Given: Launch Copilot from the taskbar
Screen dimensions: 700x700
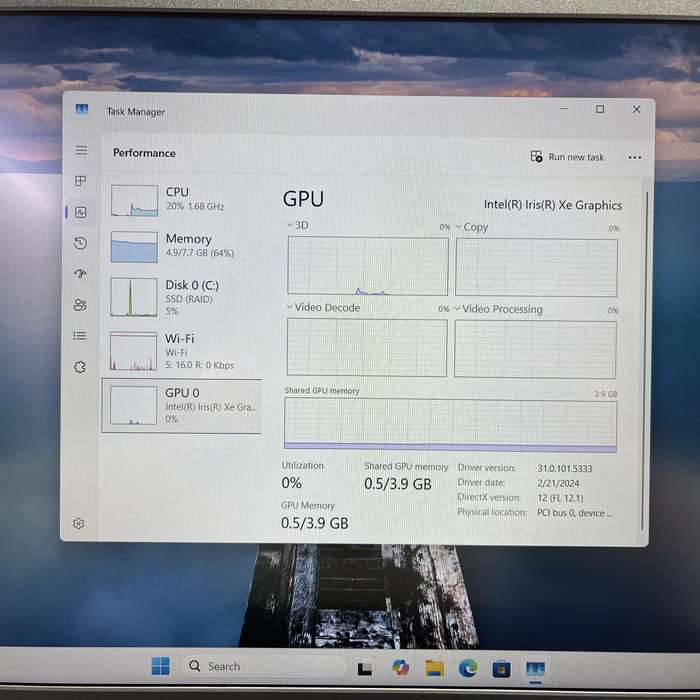Looking at the screenshot, I should point(400,668).
